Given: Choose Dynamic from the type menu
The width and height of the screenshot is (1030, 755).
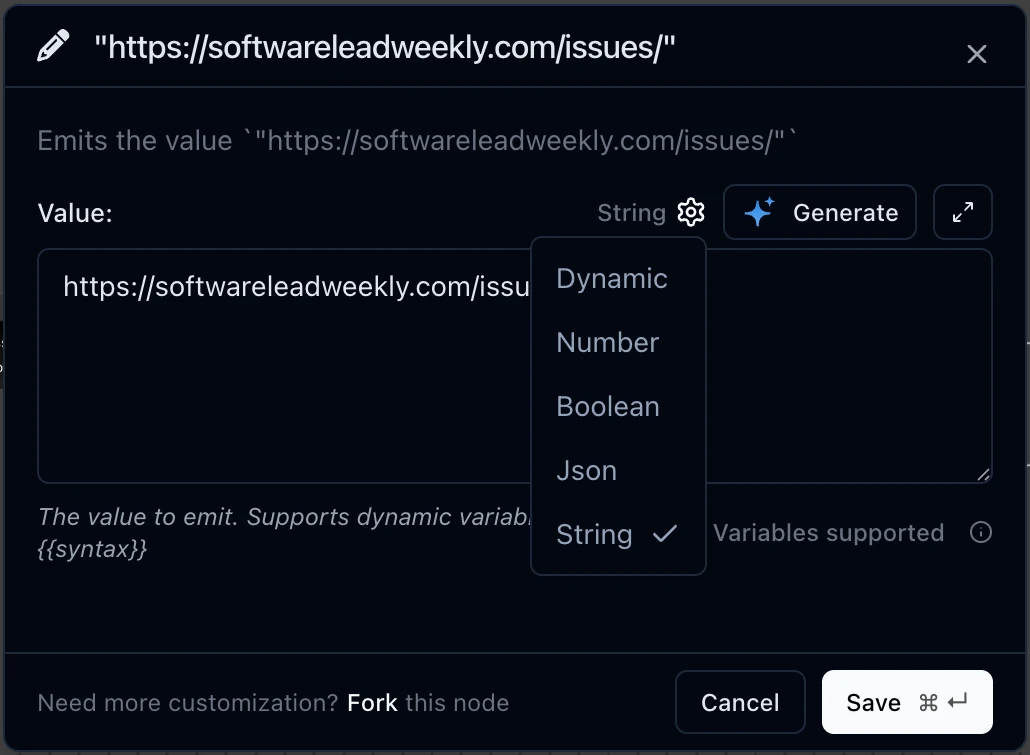Looking at the screenshot, I should tap(618, 279).
